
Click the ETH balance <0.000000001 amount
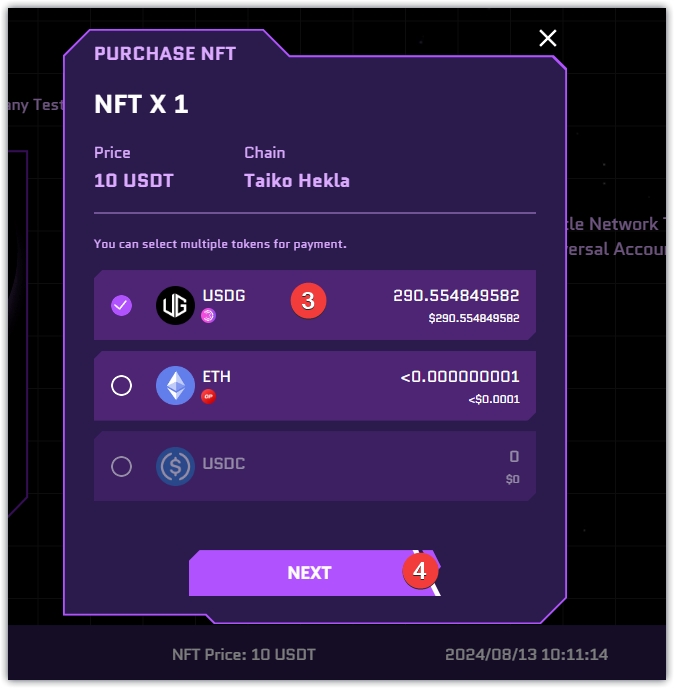(x=460, y=377)
